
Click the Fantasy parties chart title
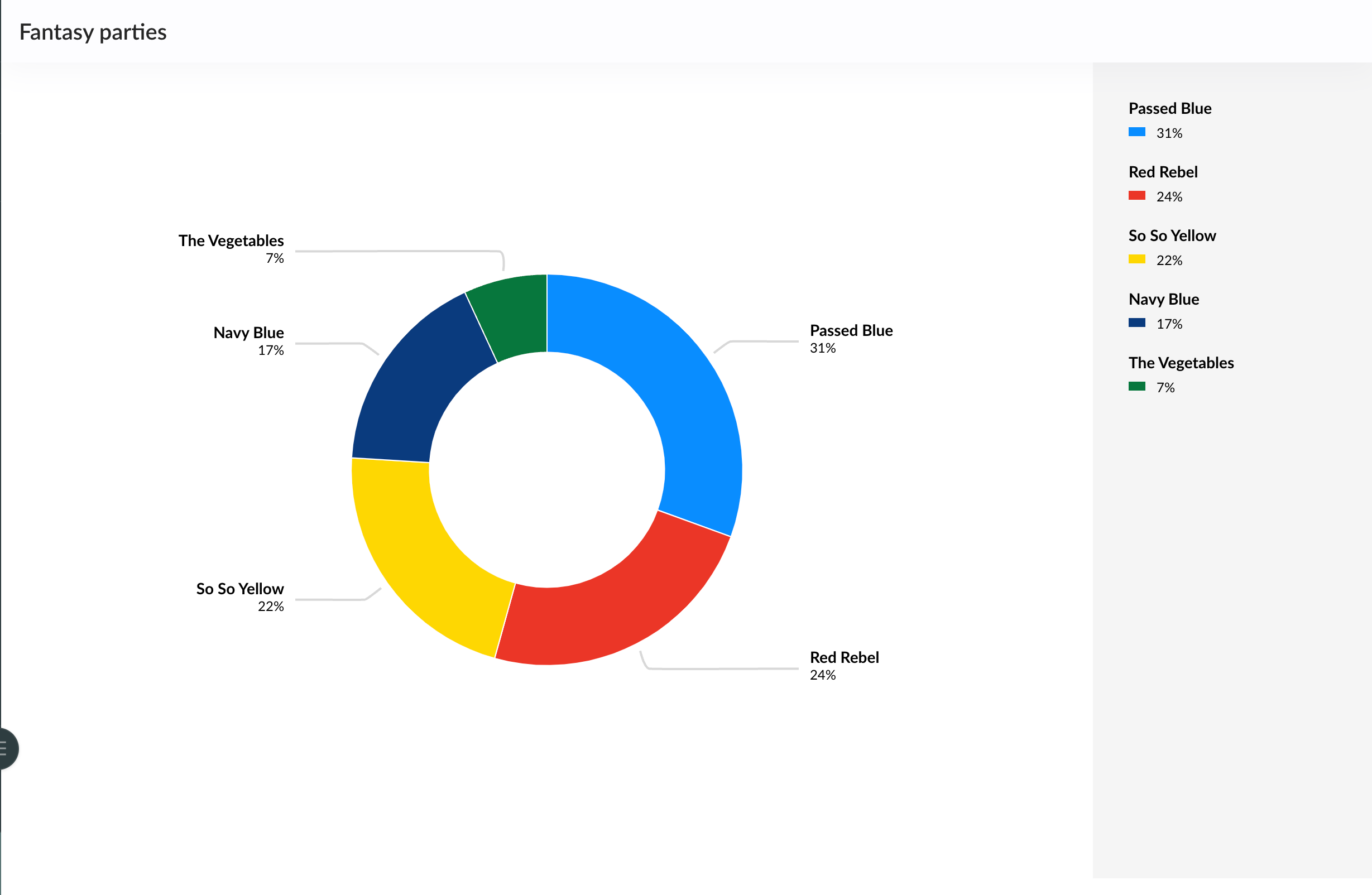coord(93,32)
